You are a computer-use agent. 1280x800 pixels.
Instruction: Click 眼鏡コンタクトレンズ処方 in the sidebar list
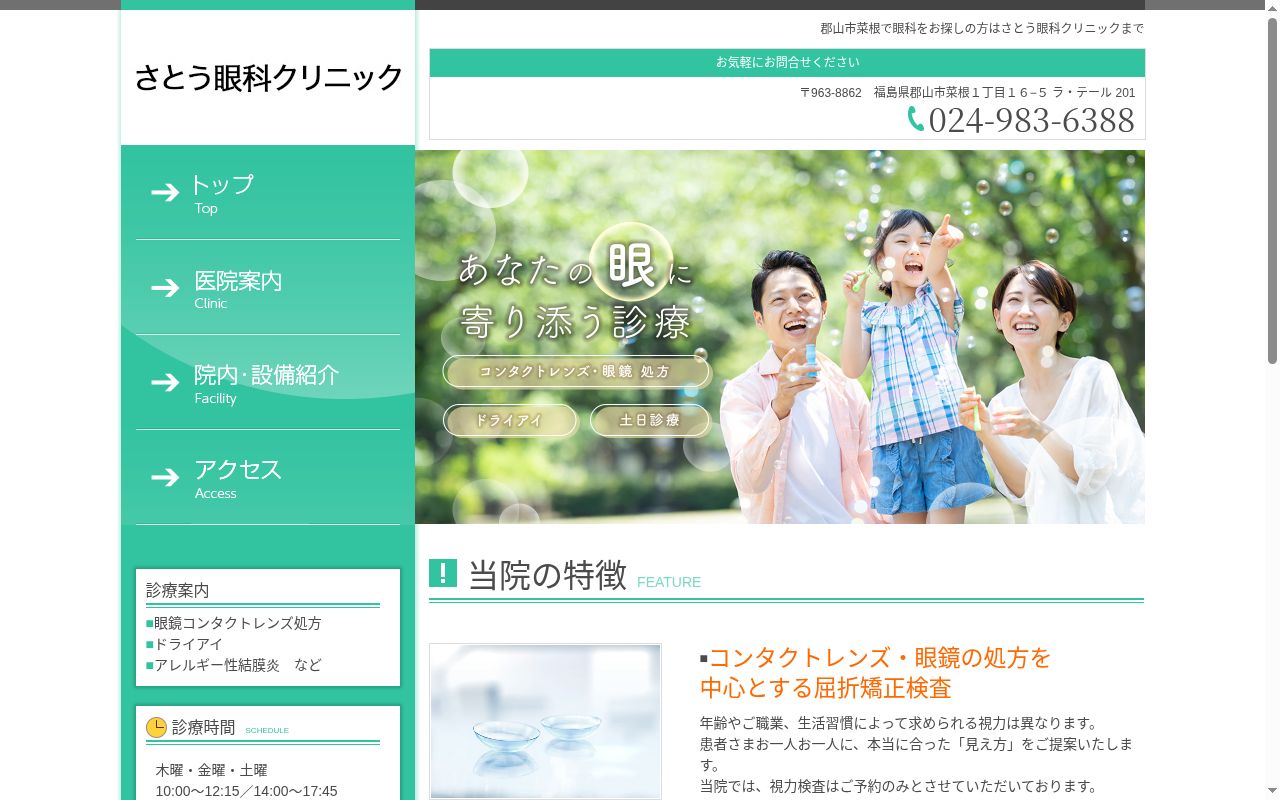coord(238,623)
